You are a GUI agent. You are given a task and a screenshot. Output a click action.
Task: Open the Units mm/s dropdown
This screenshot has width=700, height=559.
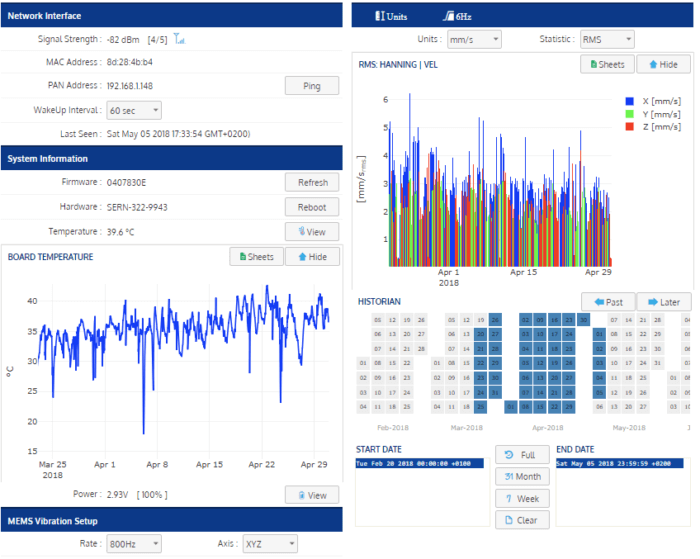pos(473,39)
